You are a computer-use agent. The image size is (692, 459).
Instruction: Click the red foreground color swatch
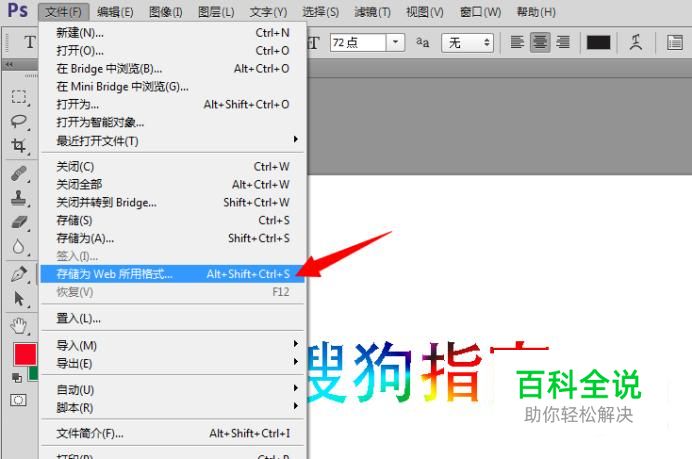point(25,354)
